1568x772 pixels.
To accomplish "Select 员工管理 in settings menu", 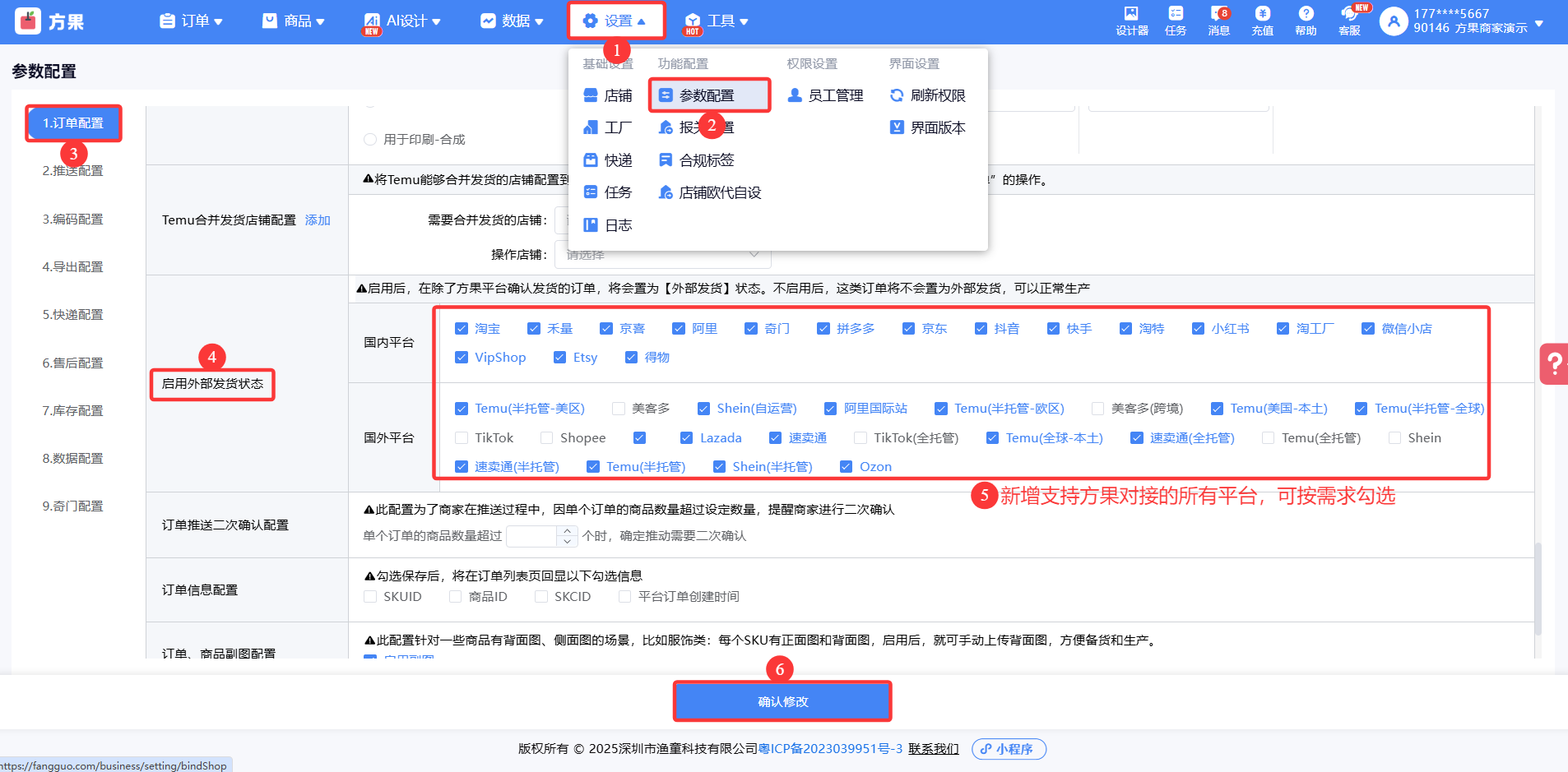I will 826,96.
